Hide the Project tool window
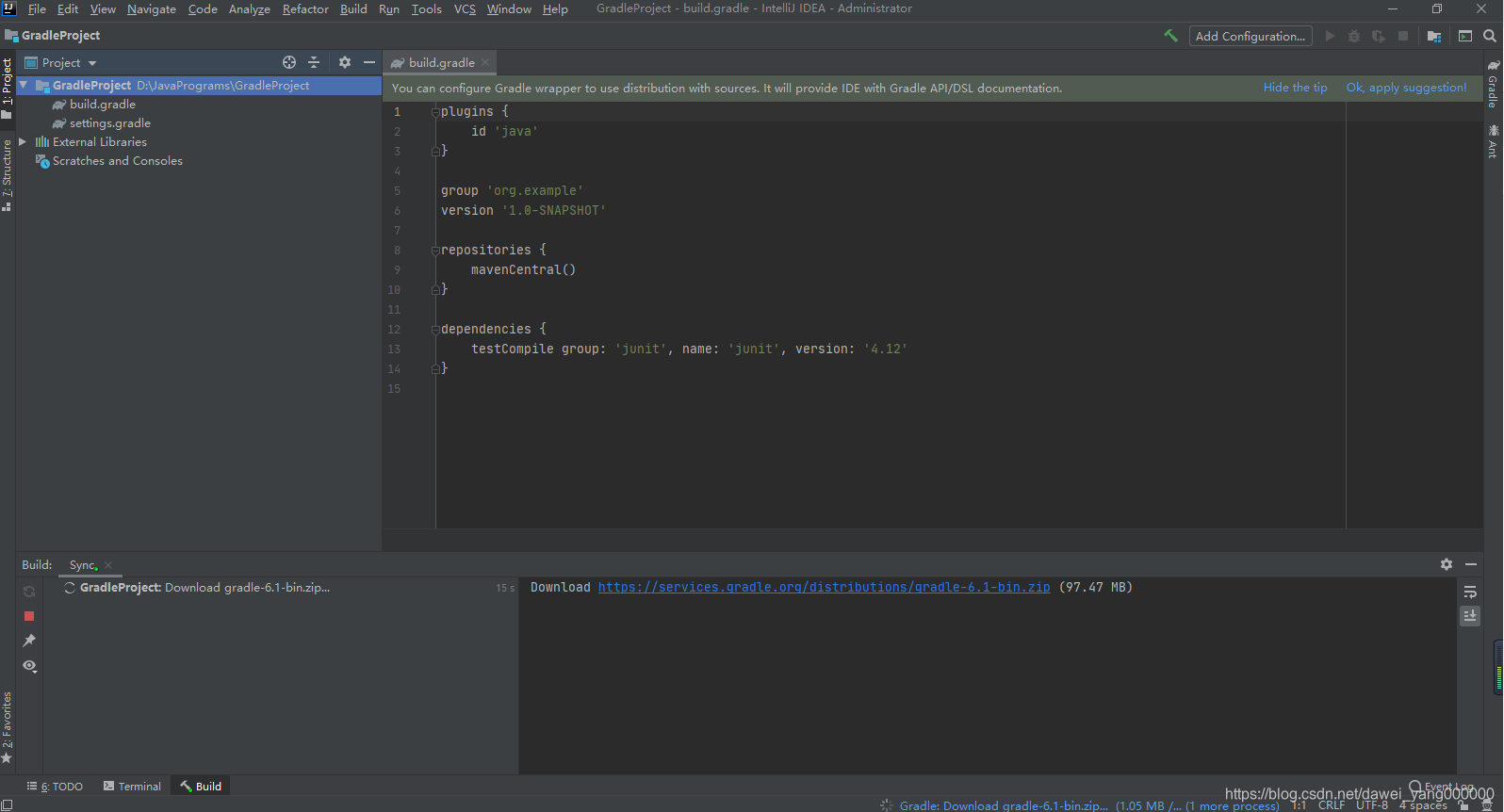This screenshot has width=1504, height=812. coord(369,62)
